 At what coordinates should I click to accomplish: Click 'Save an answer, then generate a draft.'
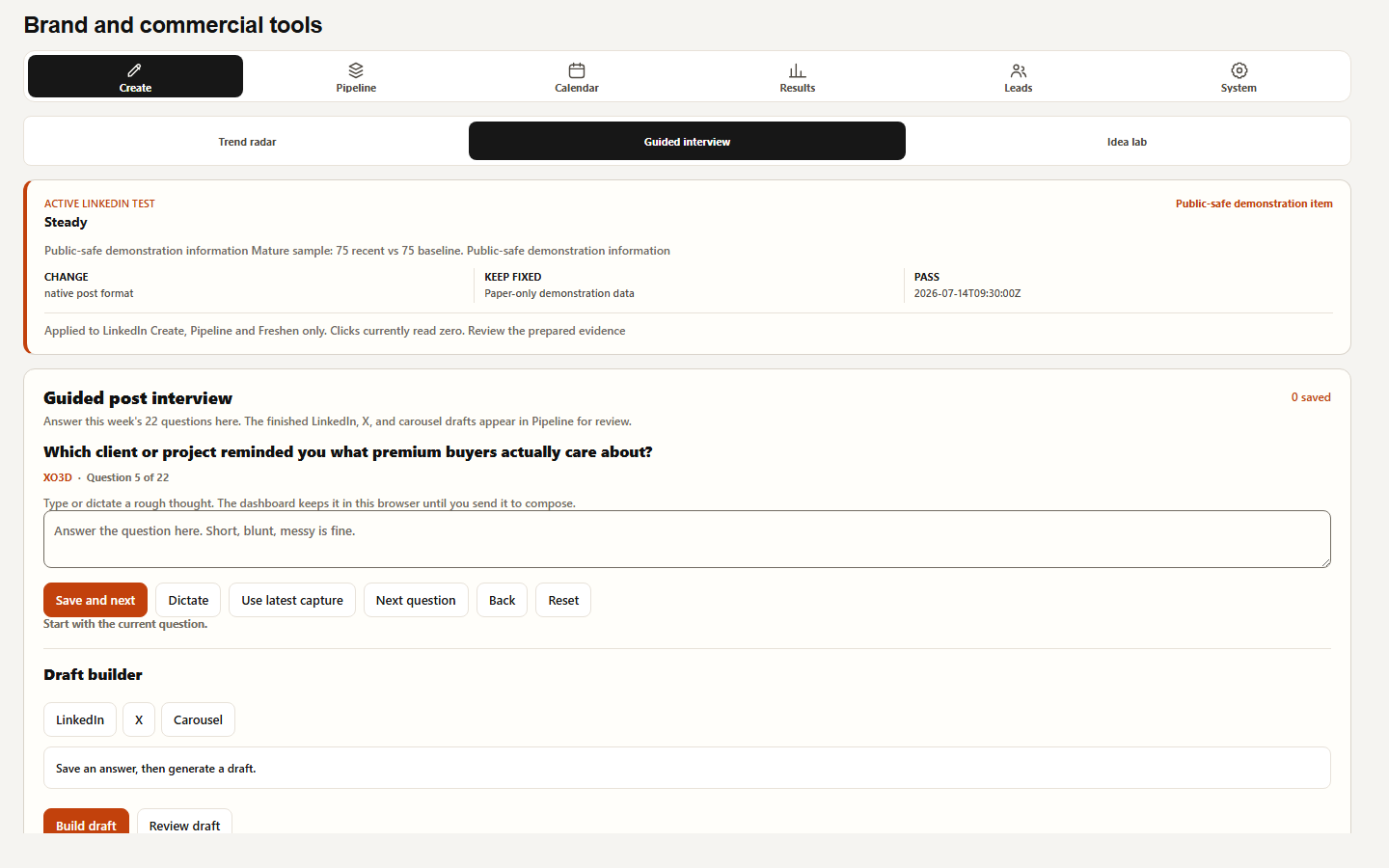(155, 769)
